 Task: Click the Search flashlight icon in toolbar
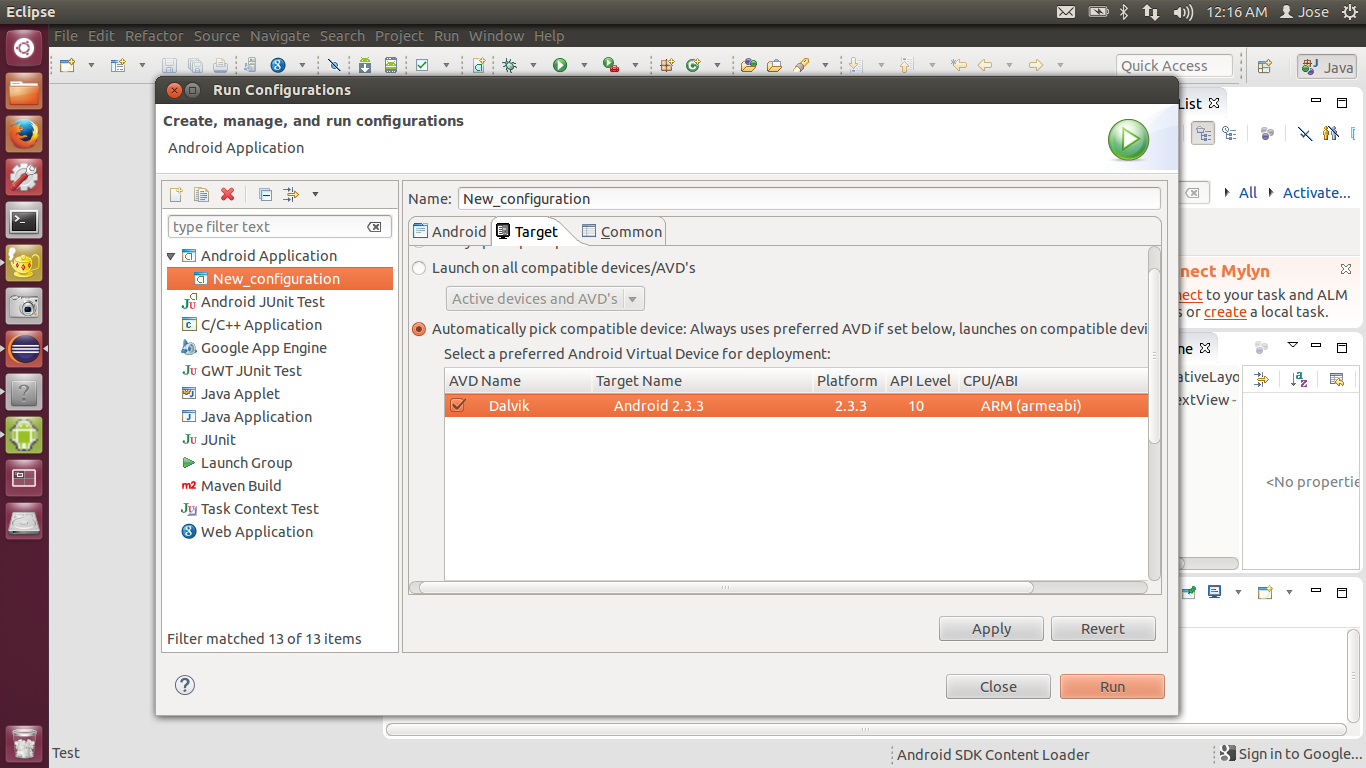tap(801, 65)
